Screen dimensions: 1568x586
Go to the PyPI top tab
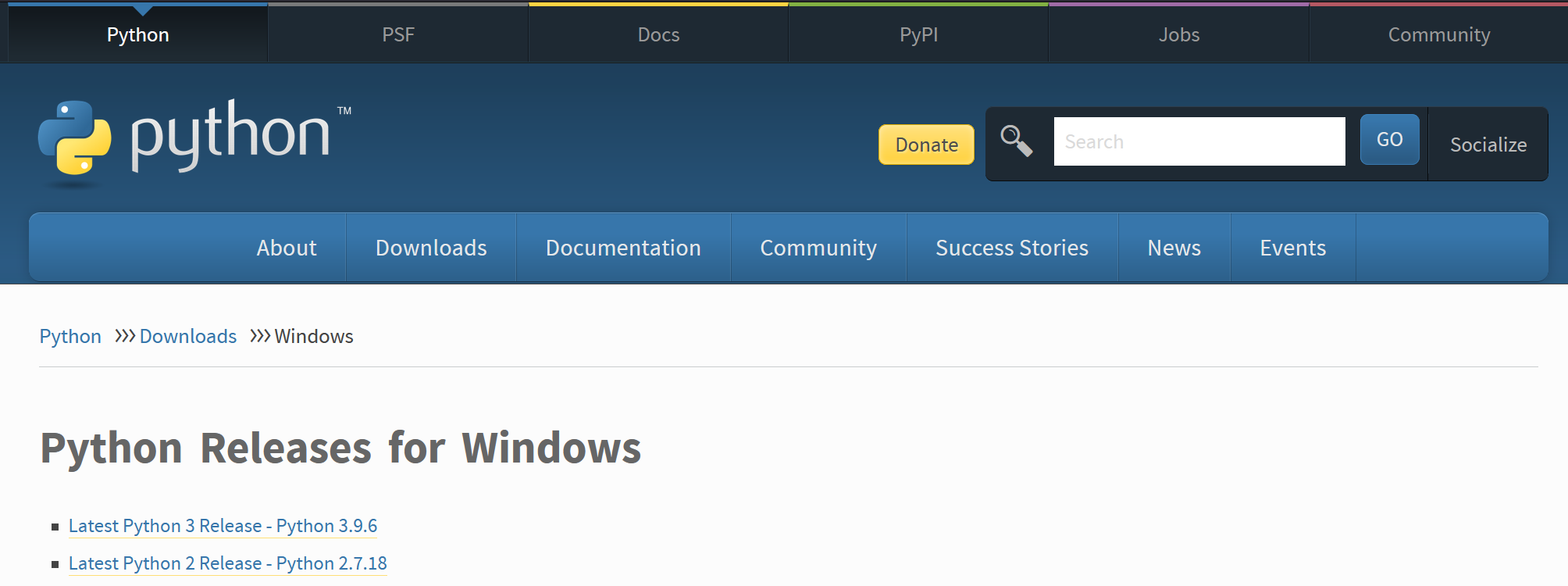tap(918, 34)
